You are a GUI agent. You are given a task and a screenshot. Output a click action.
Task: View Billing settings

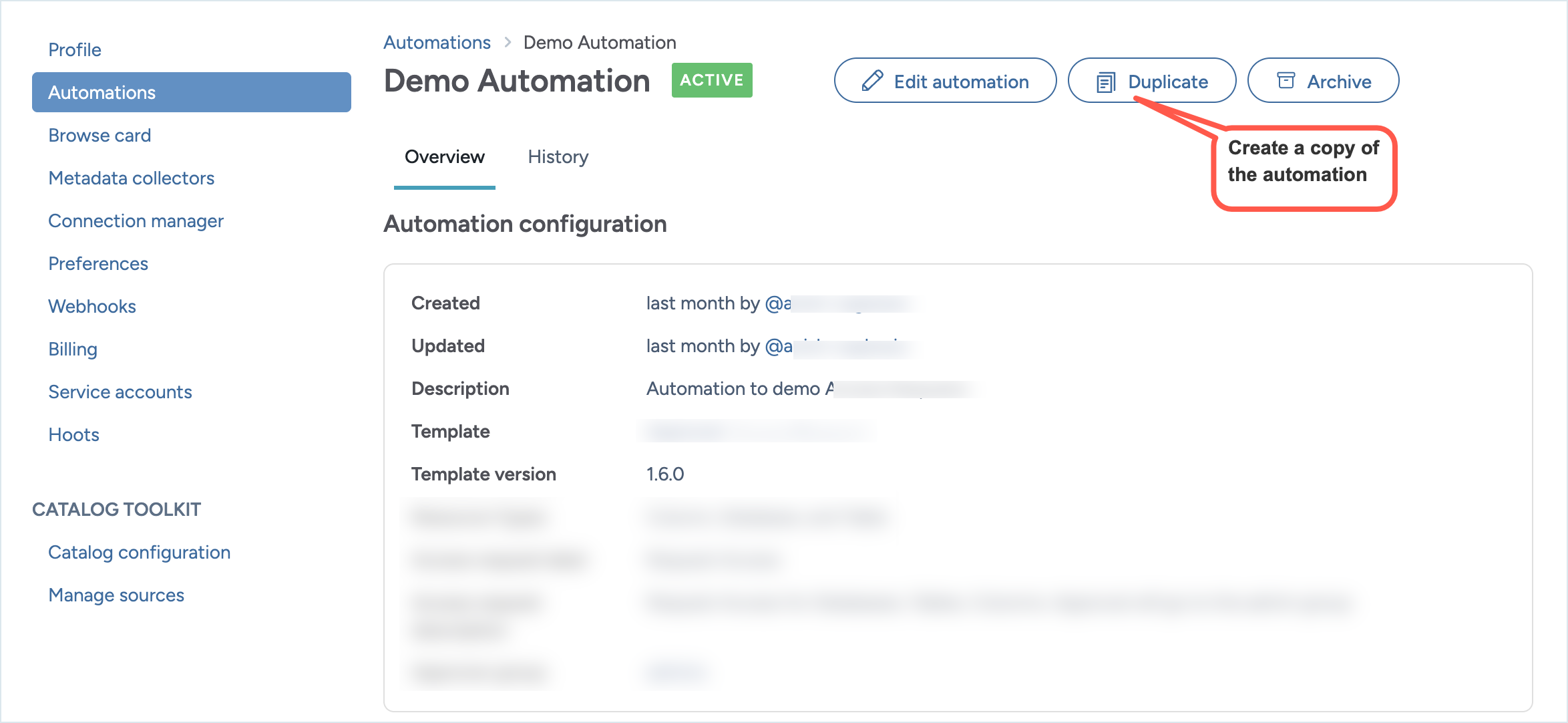(x=72, y=349)
